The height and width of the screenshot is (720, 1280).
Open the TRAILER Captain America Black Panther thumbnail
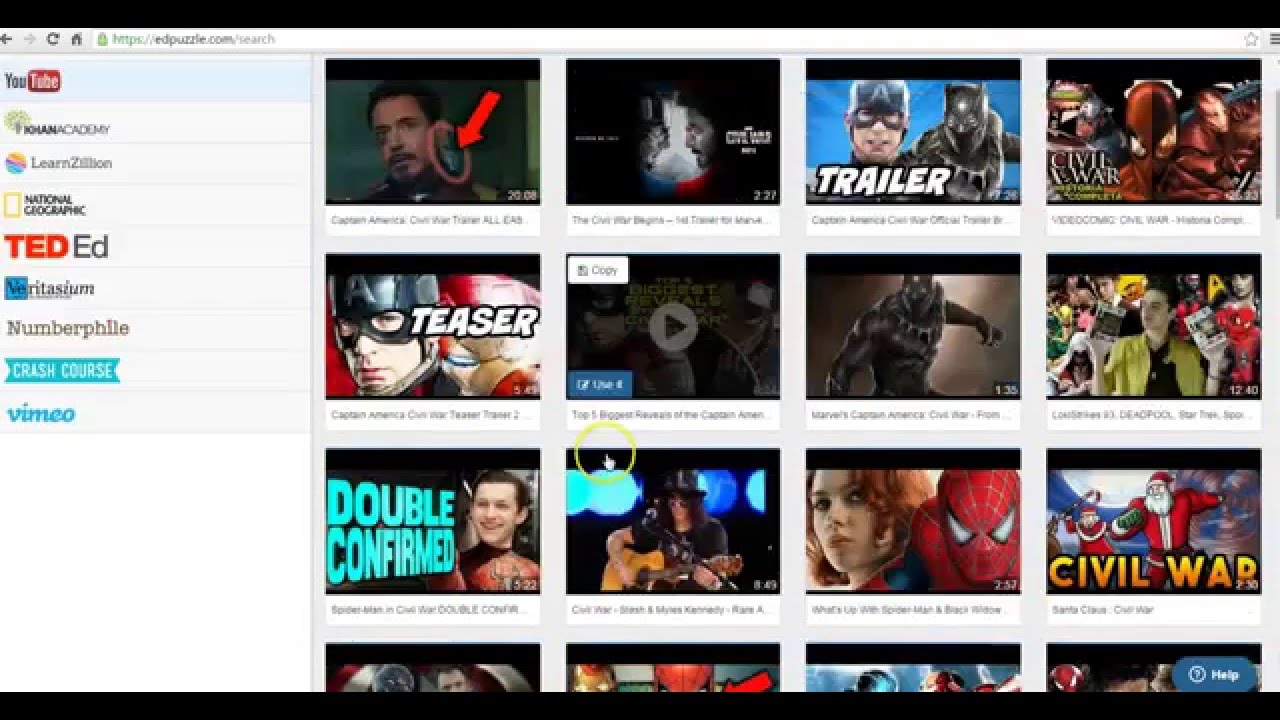click(x=913, y=131)
